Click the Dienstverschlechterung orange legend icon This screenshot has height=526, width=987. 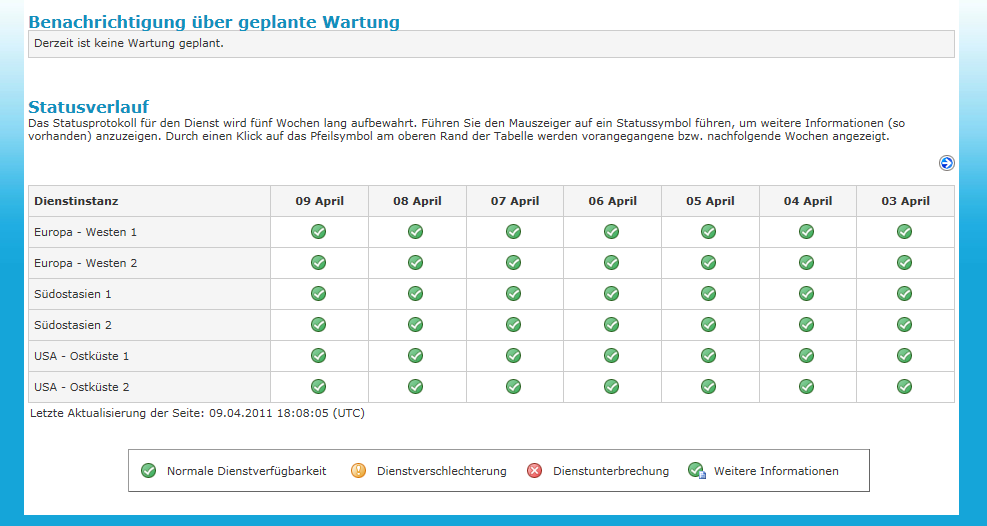[x=359, y=471]
